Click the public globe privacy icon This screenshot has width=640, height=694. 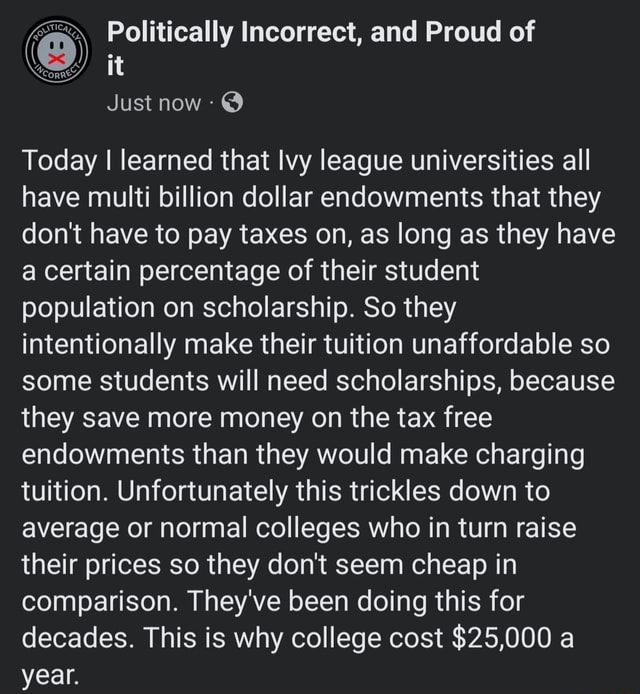[232, 102]
